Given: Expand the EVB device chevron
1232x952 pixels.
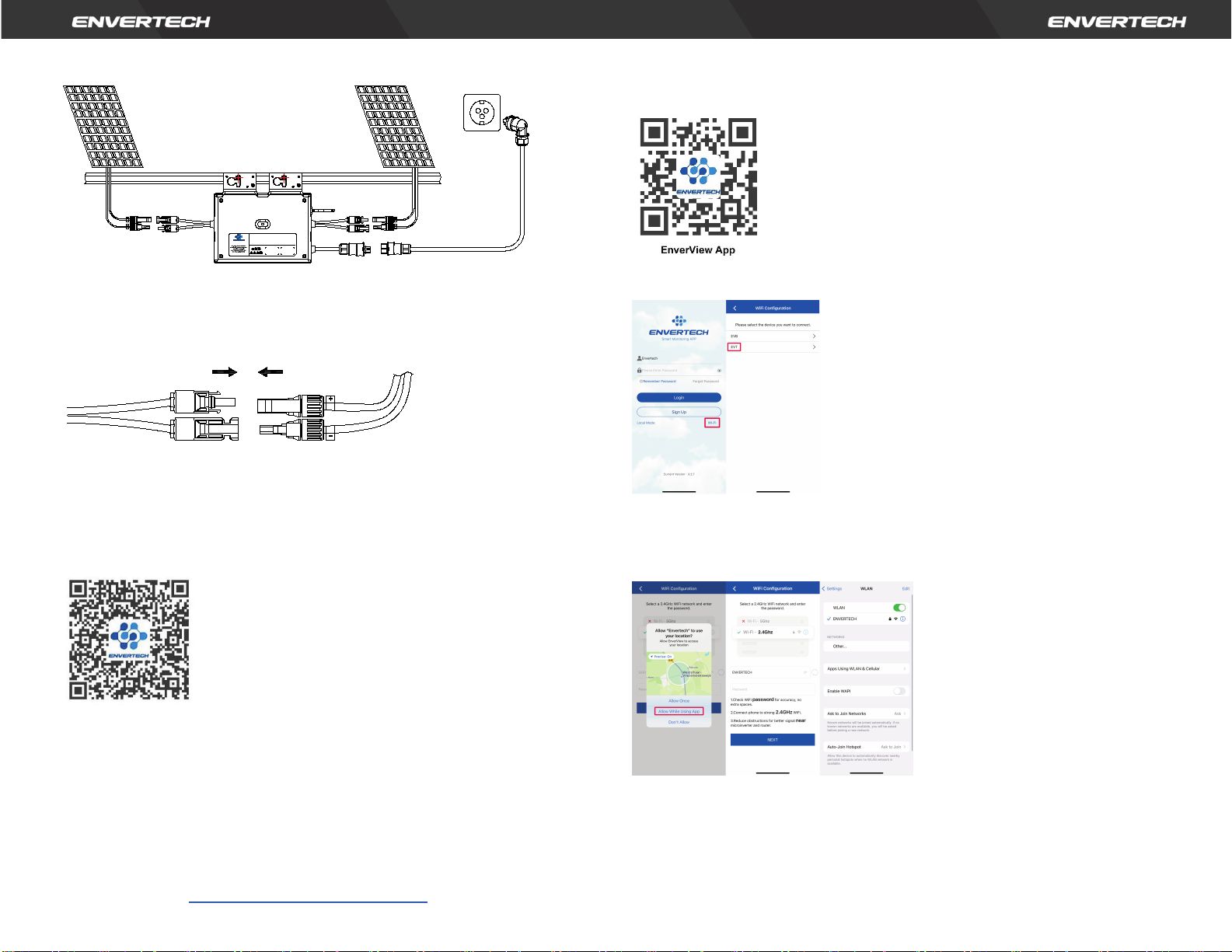Looking at the screenshot, I should tap(814, 336).
